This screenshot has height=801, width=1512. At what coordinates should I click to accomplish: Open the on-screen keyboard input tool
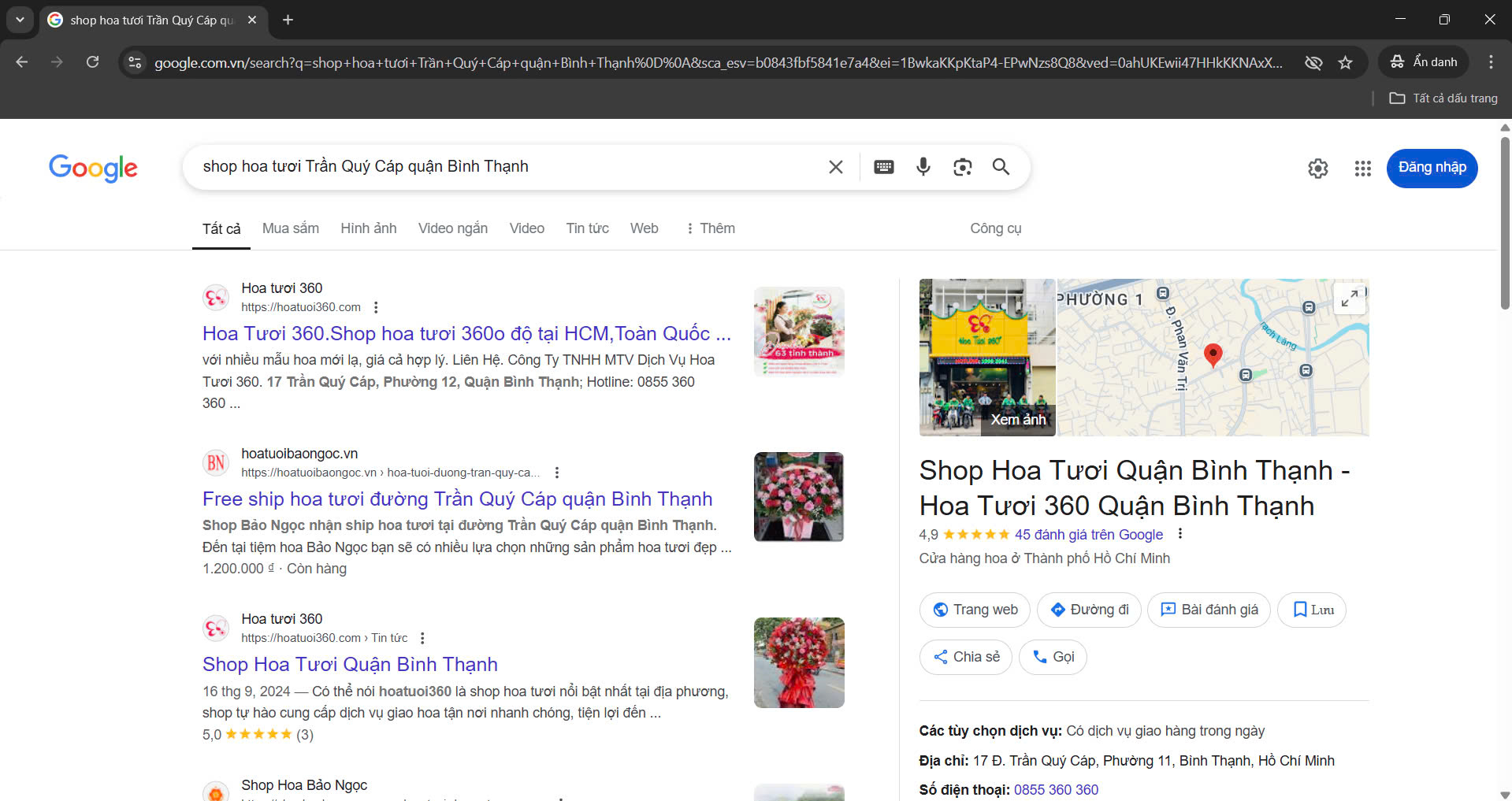click(x=884, y=167)
